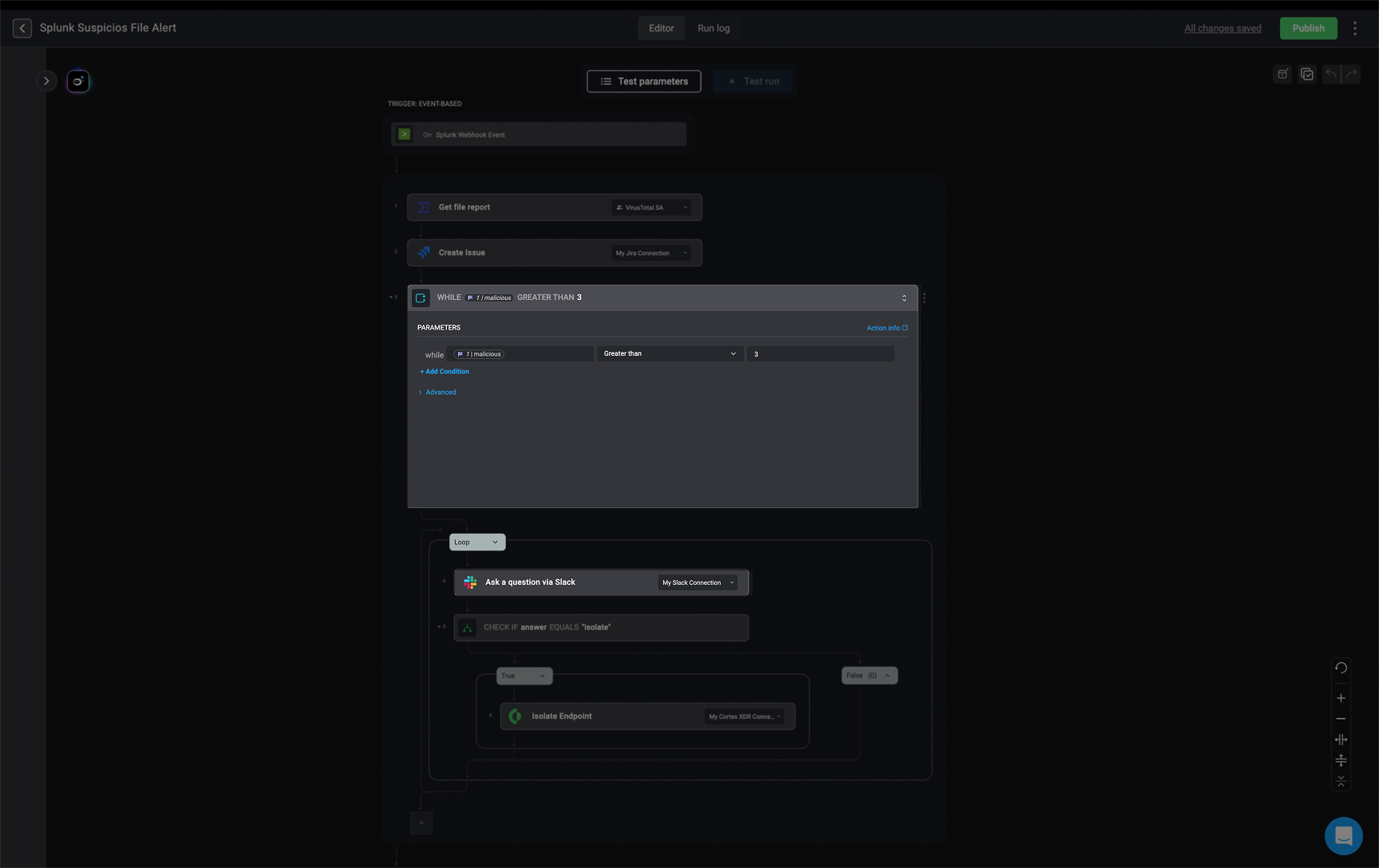Viewport: 1379px width, 868px height.
Task: Click the Splunk trigger icon
Action: pos(405,134)
